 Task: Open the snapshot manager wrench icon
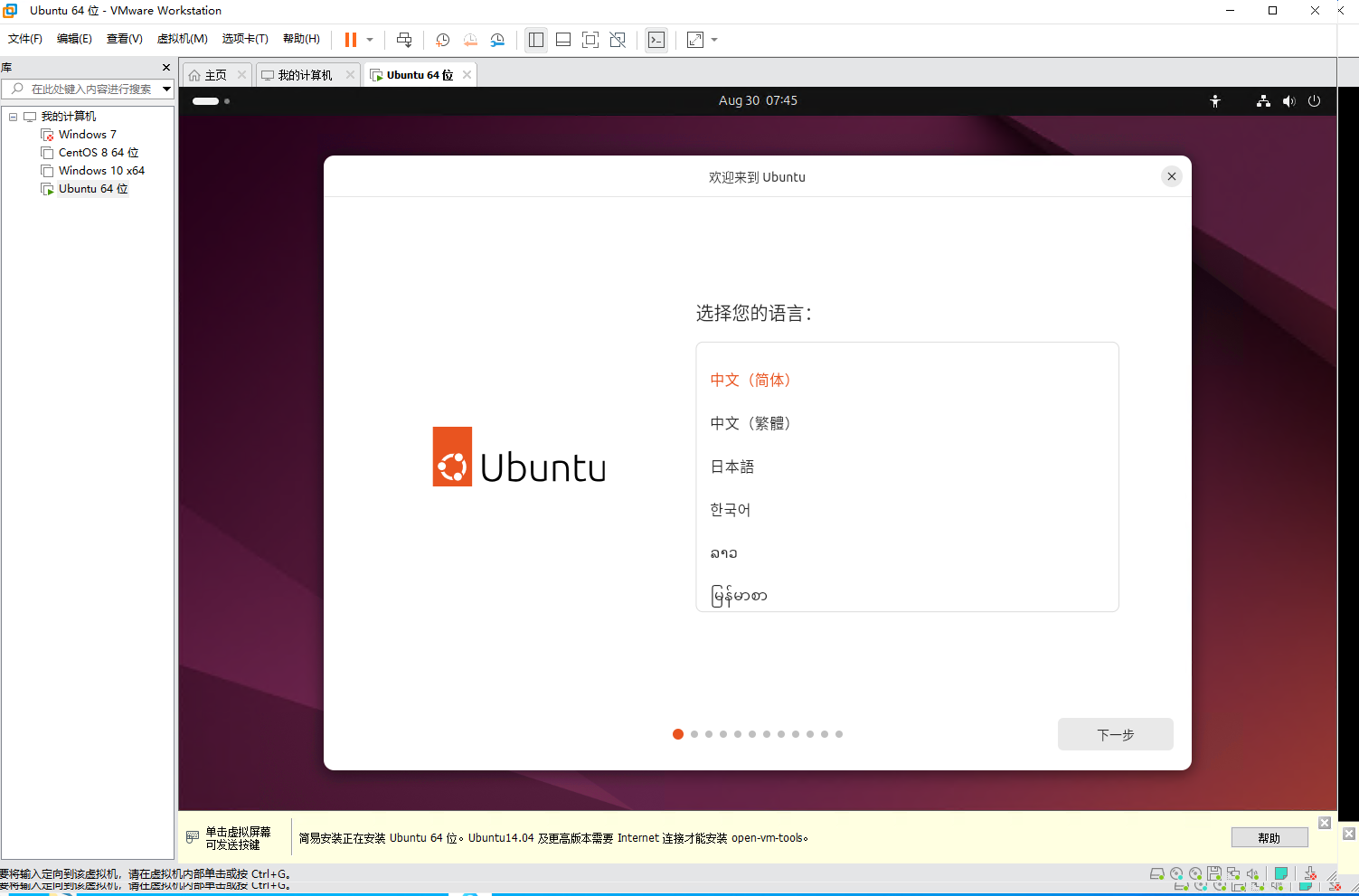click(x=497, y=40)
